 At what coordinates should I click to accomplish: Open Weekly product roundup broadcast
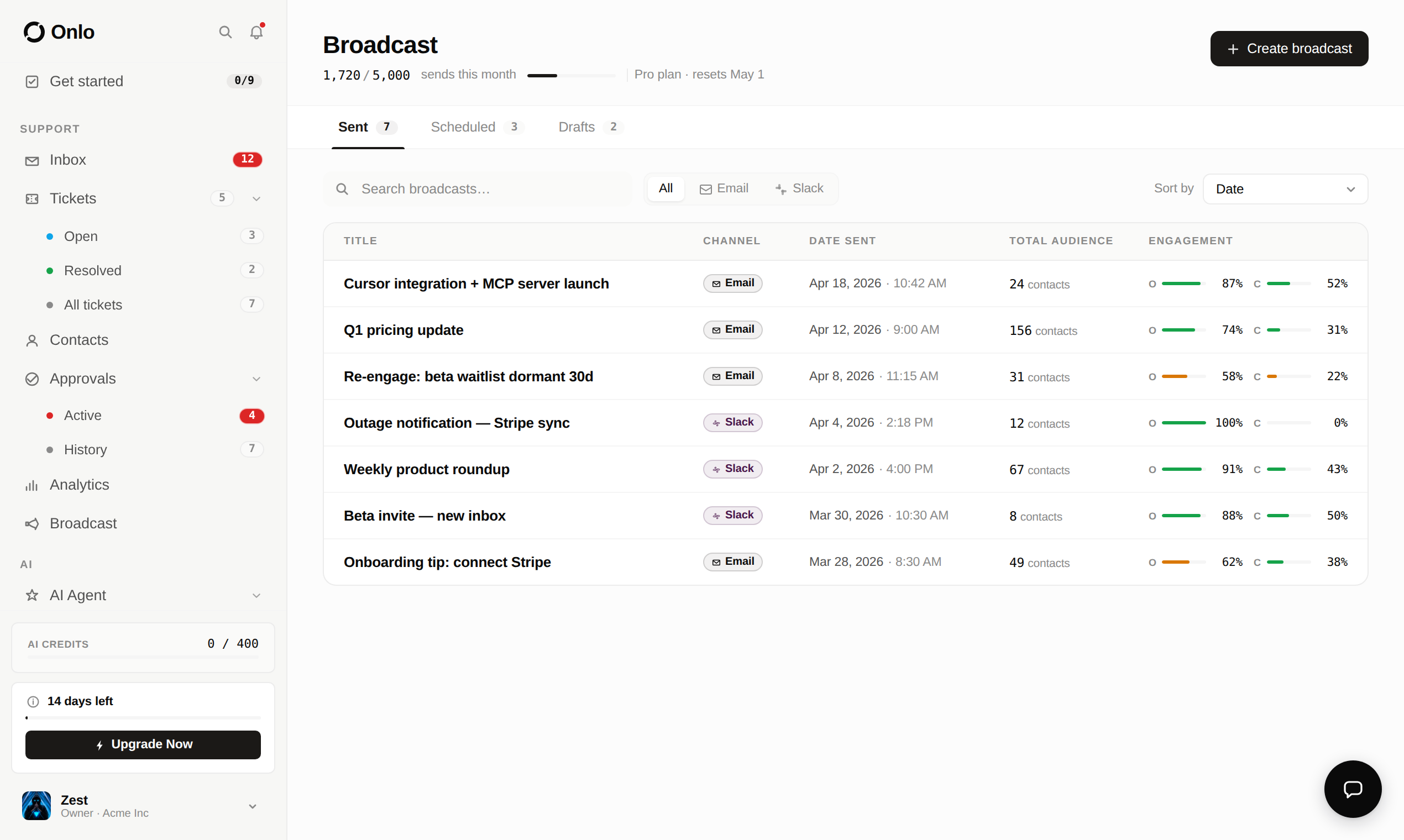[426, 469]
